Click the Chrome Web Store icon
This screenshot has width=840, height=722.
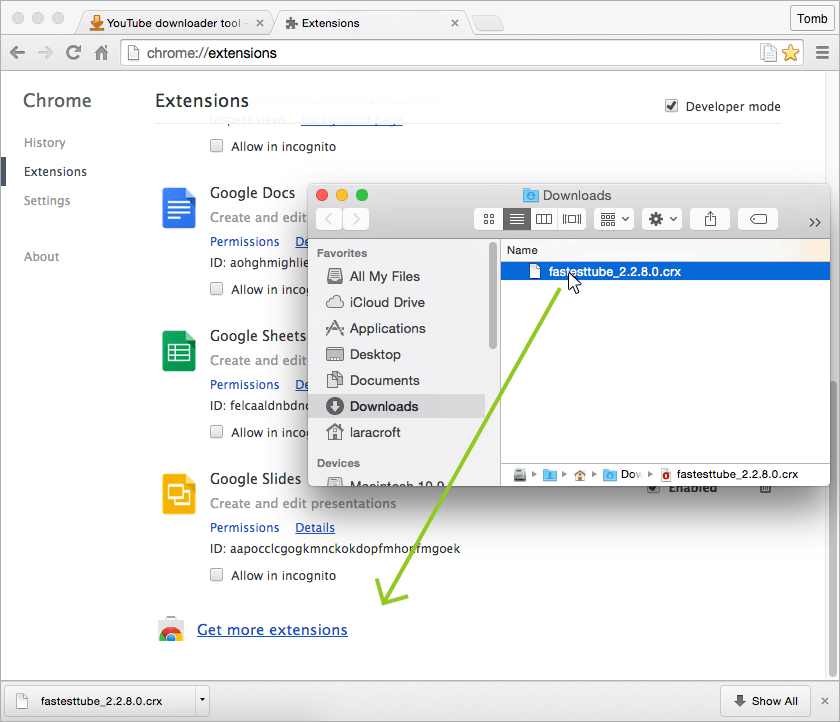[171, 630]
